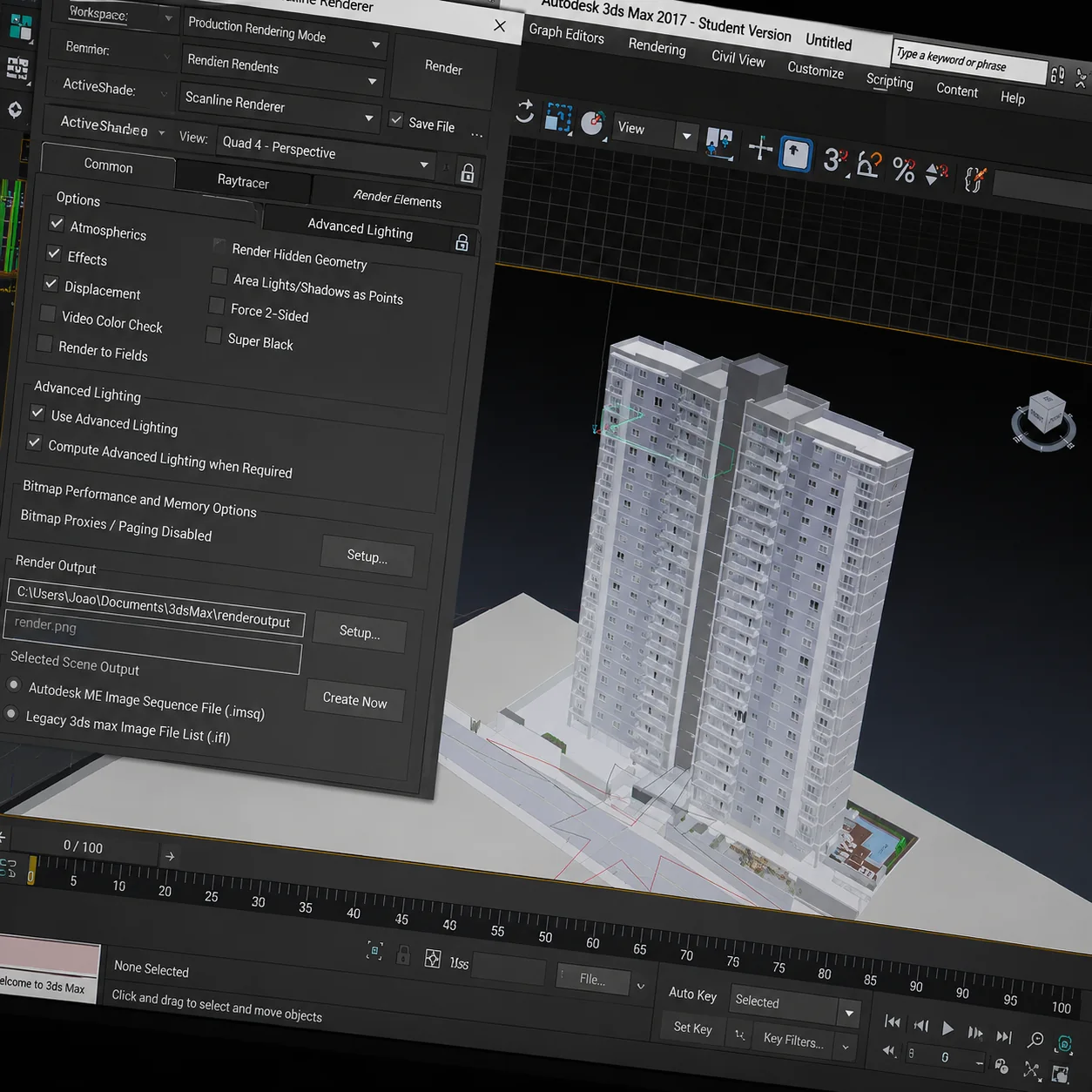This screenshot has width=1092, height=1092.
Task: Switch to the Render Elements tab
Action: [397, 199]
